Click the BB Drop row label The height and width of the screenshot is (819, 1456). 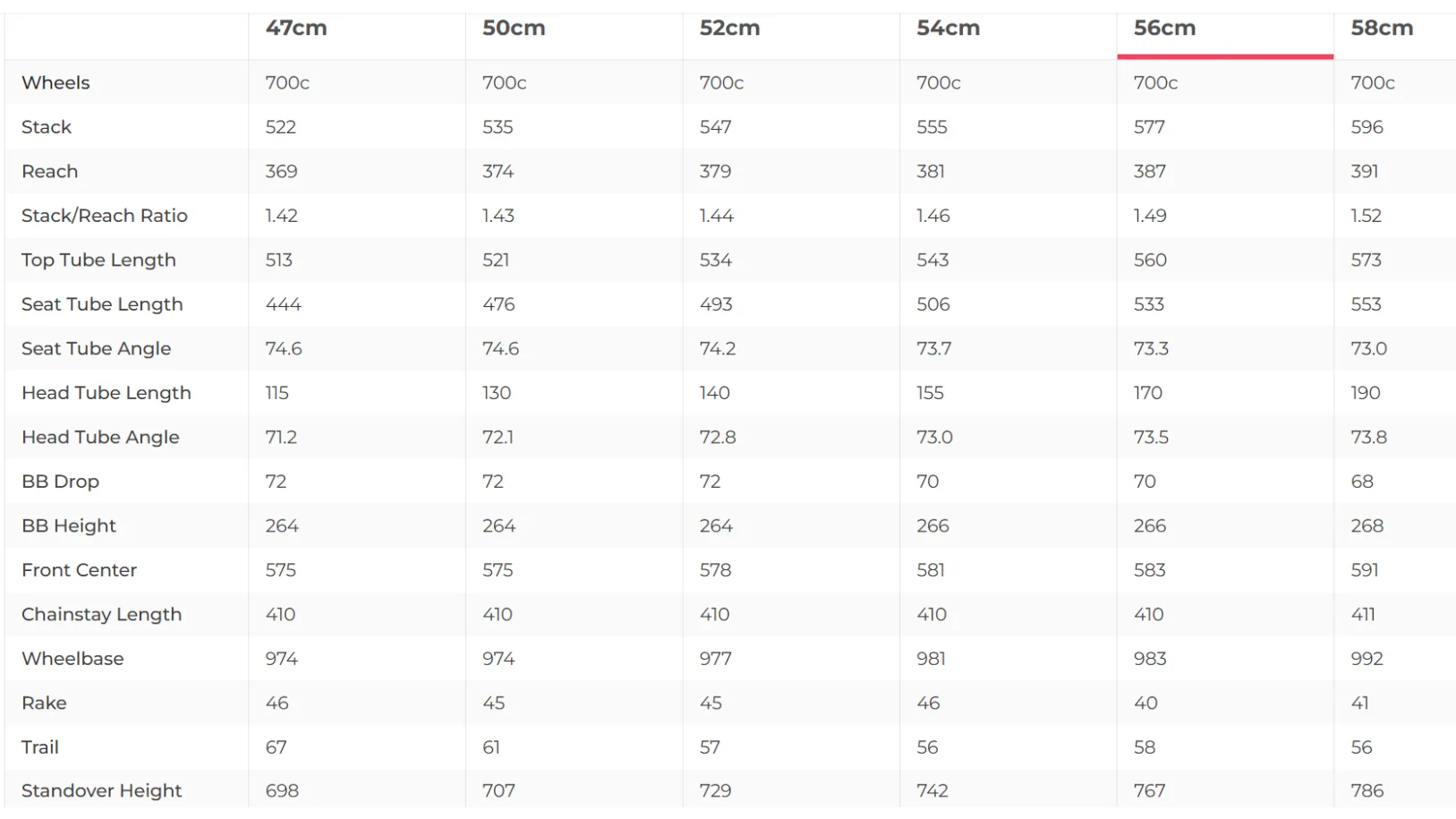coord(60,482)
